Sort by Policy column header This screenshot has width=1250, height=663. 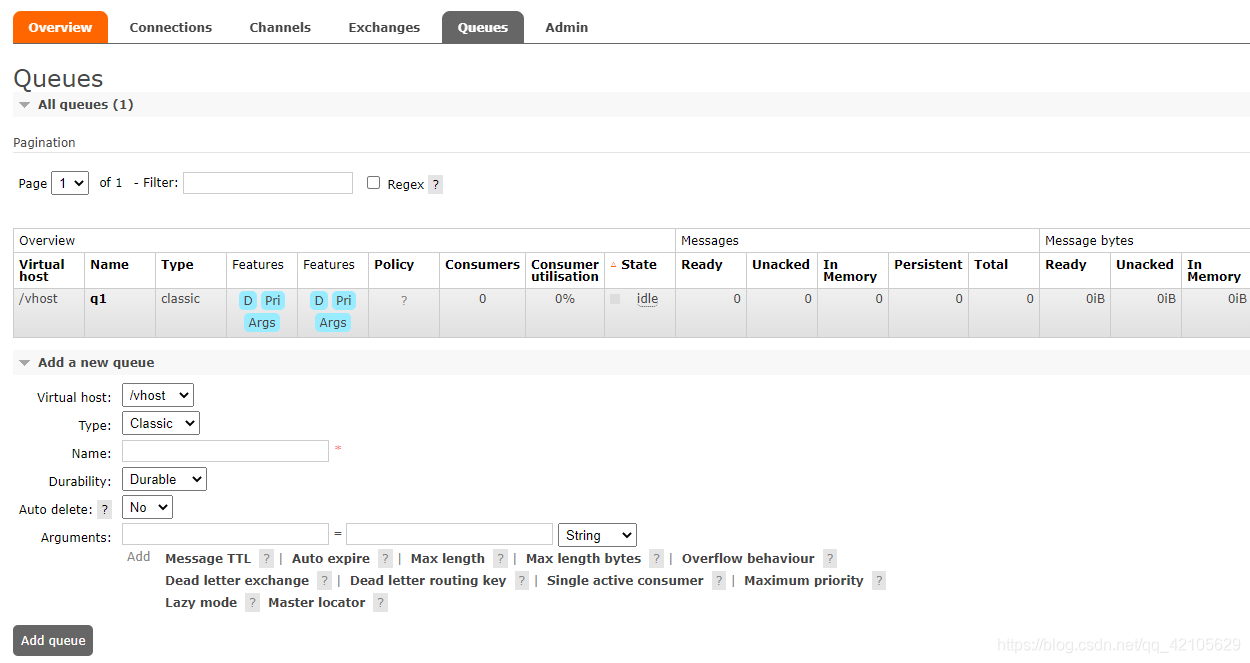click(x=394, y=265)
